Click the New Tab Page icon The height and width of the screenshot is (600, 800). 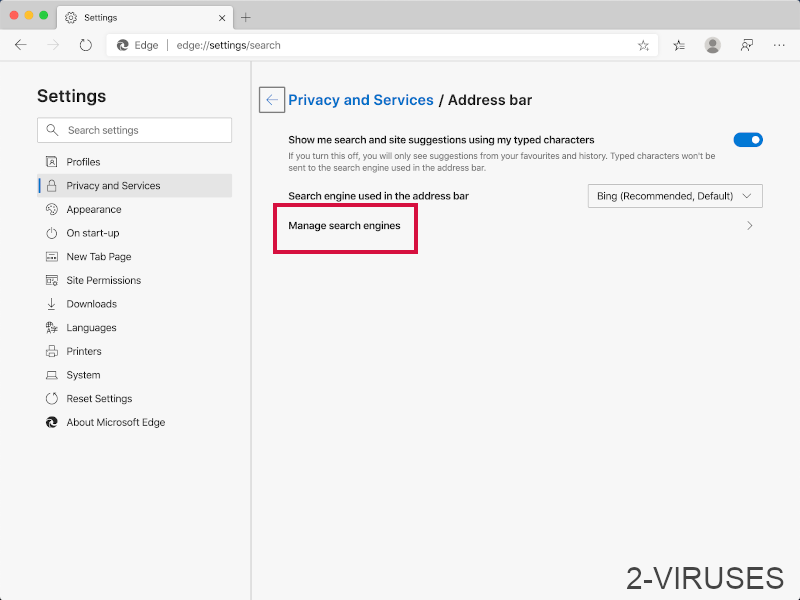point(52,257)
